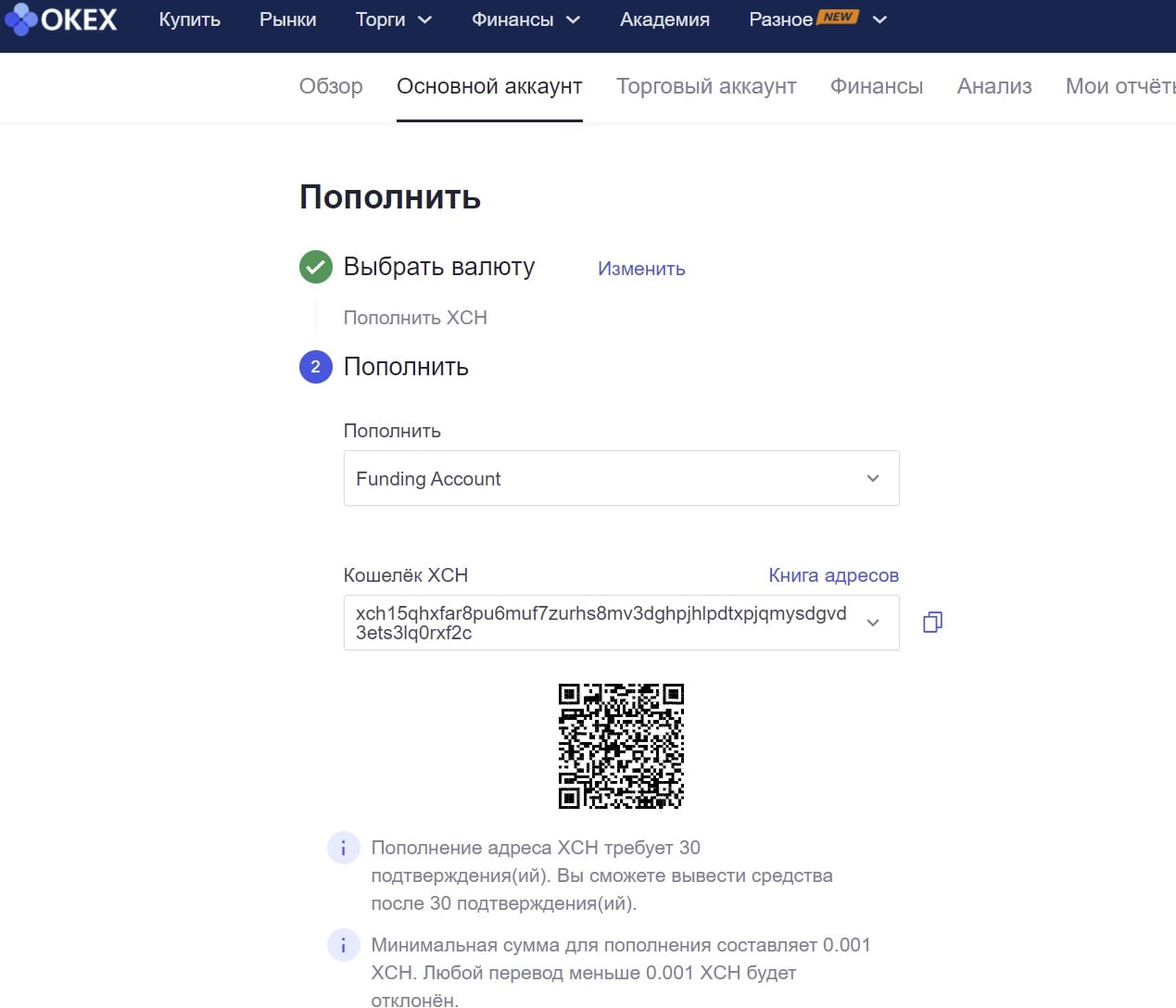Click the NEW badge next to Разное
Image resolution: width=1176 pixels, height=1008 pixels.
click(838, 16)
